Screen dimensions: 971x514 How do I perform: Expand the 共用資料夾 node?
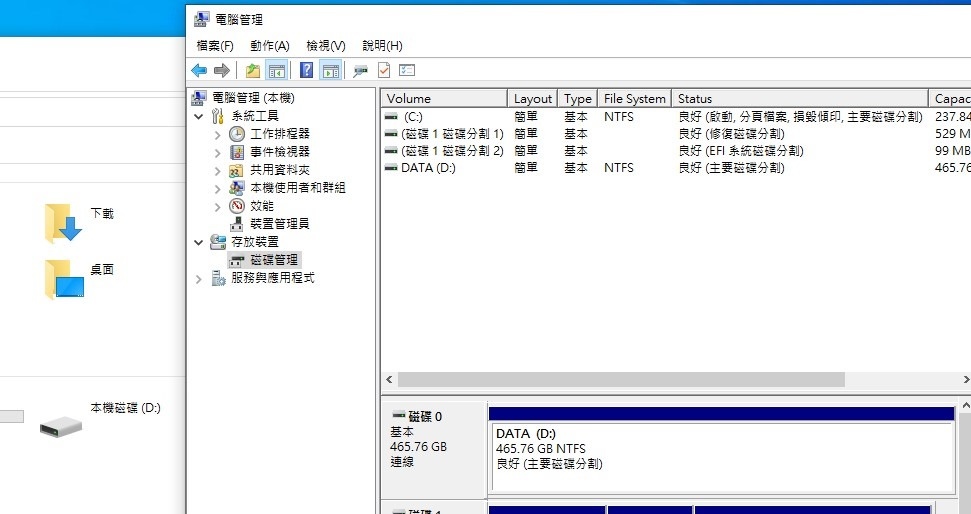[217, 170]
